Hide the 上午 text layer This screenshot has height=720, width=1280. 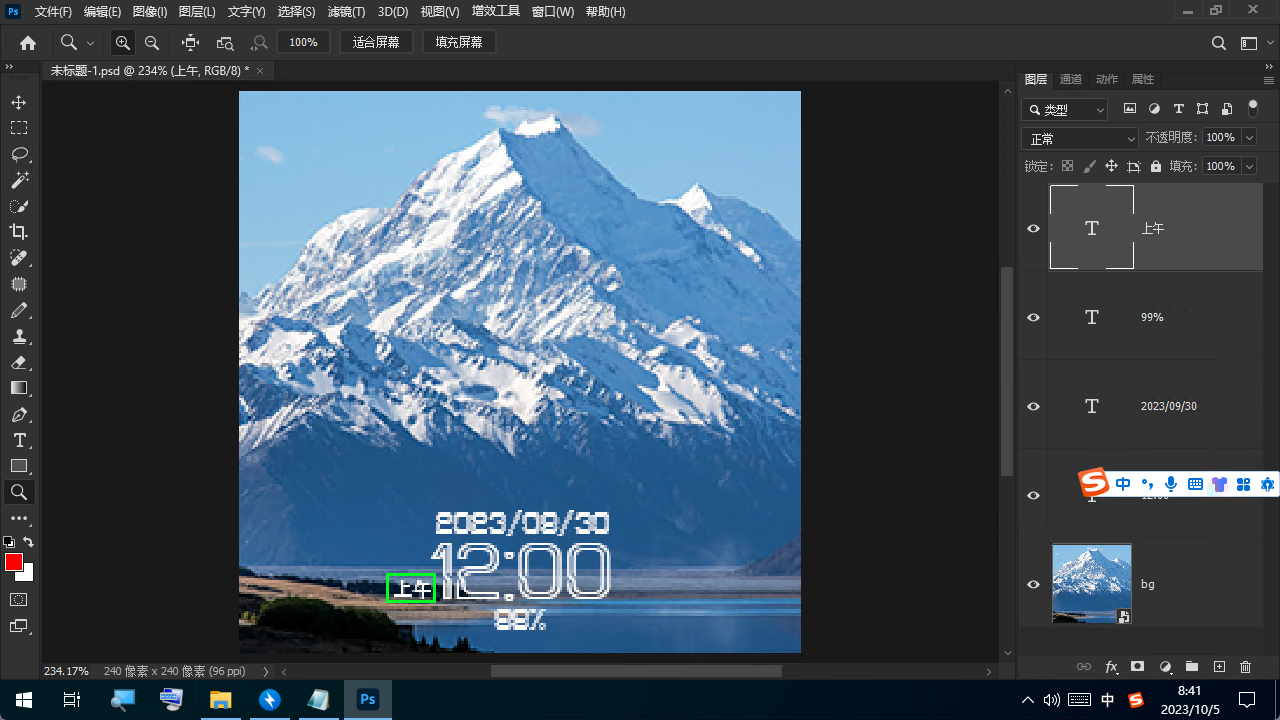pos(1034,229)
